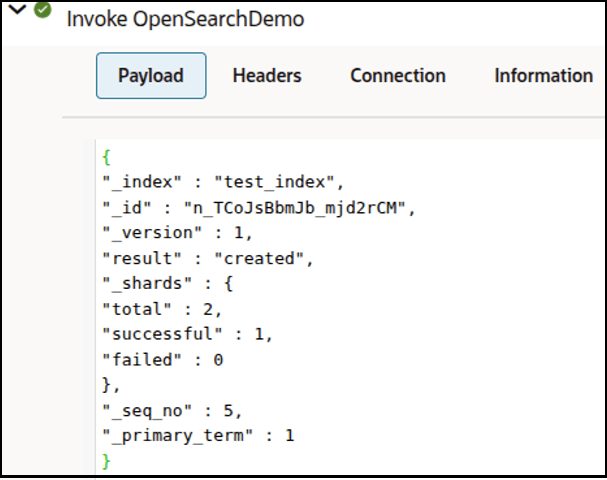Image resolution: width=607 pixels, height=480 pixels.
Task: Click the shards closing brace "}," line
Action: [x=111, y=385]
